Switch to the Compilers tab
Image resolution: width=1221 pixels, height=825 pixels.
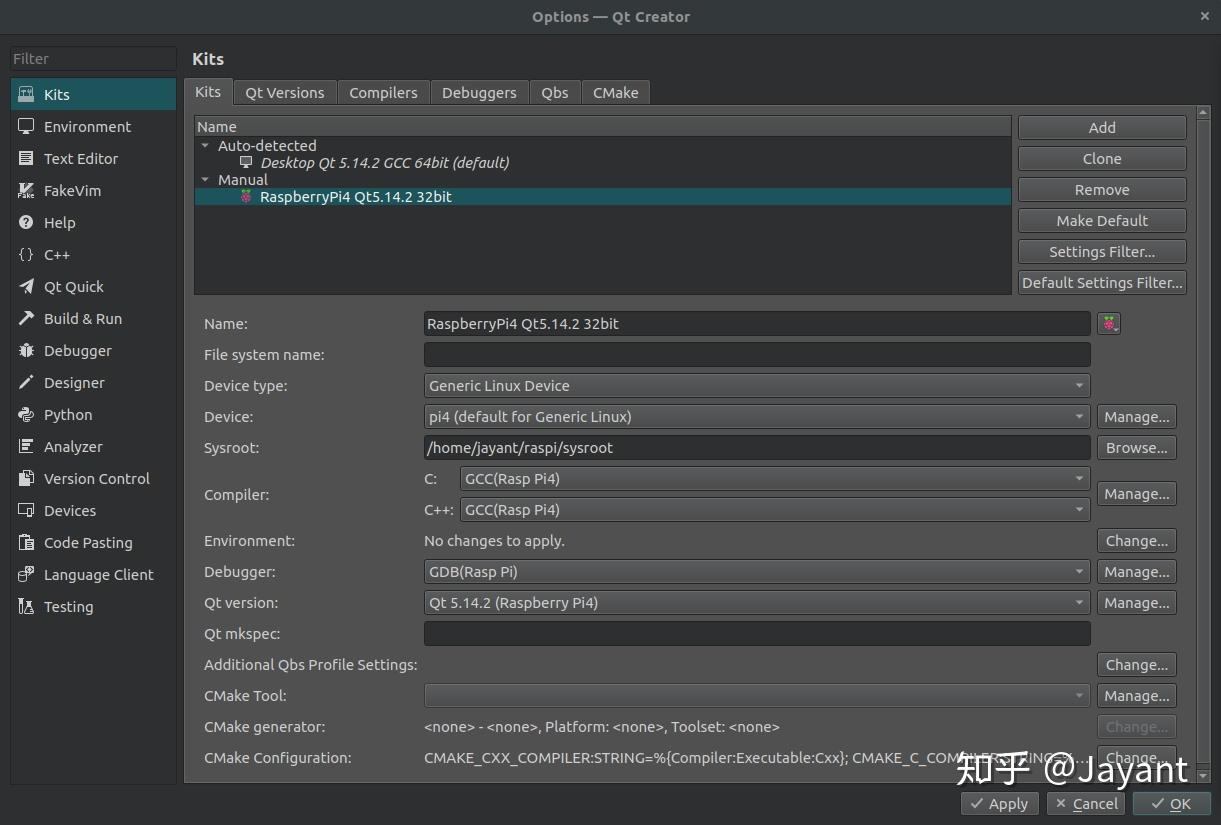click(x=383, y=92)
